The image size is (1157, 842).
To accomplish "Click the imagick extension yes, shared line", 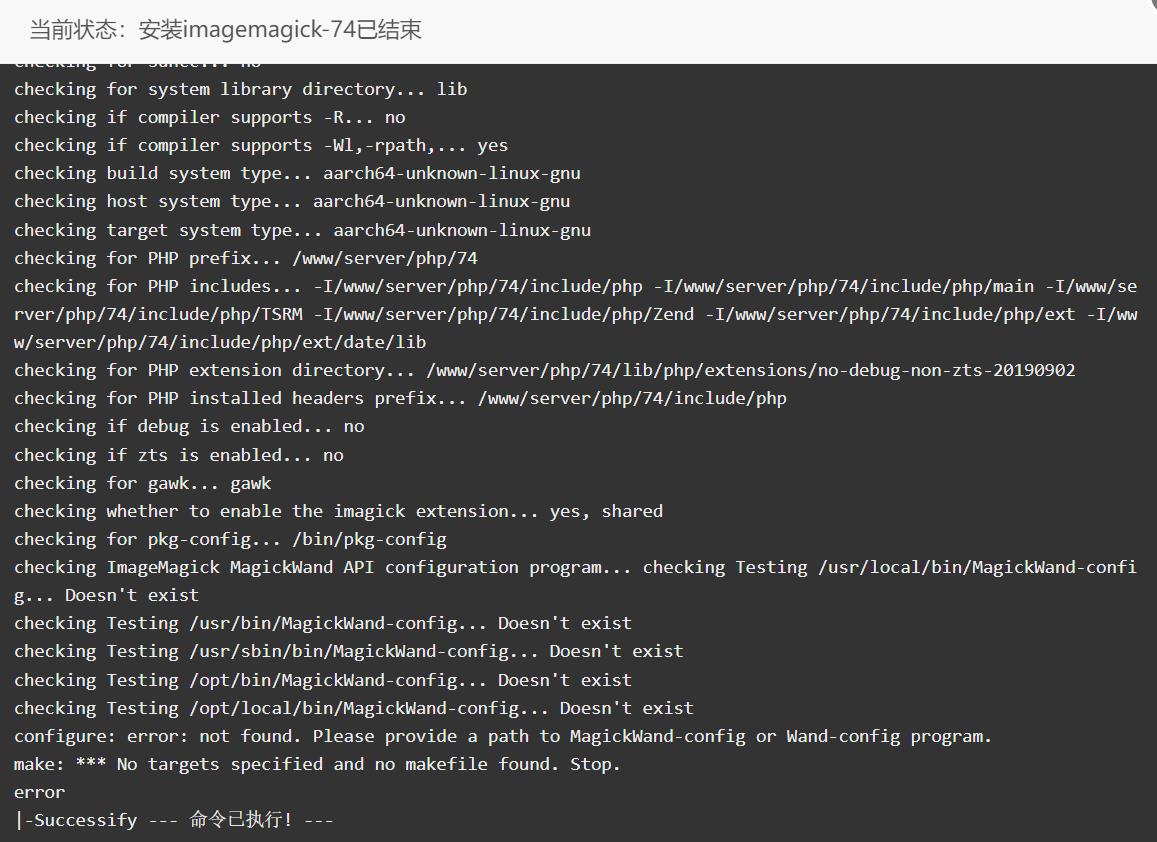I will coord(339,511).
